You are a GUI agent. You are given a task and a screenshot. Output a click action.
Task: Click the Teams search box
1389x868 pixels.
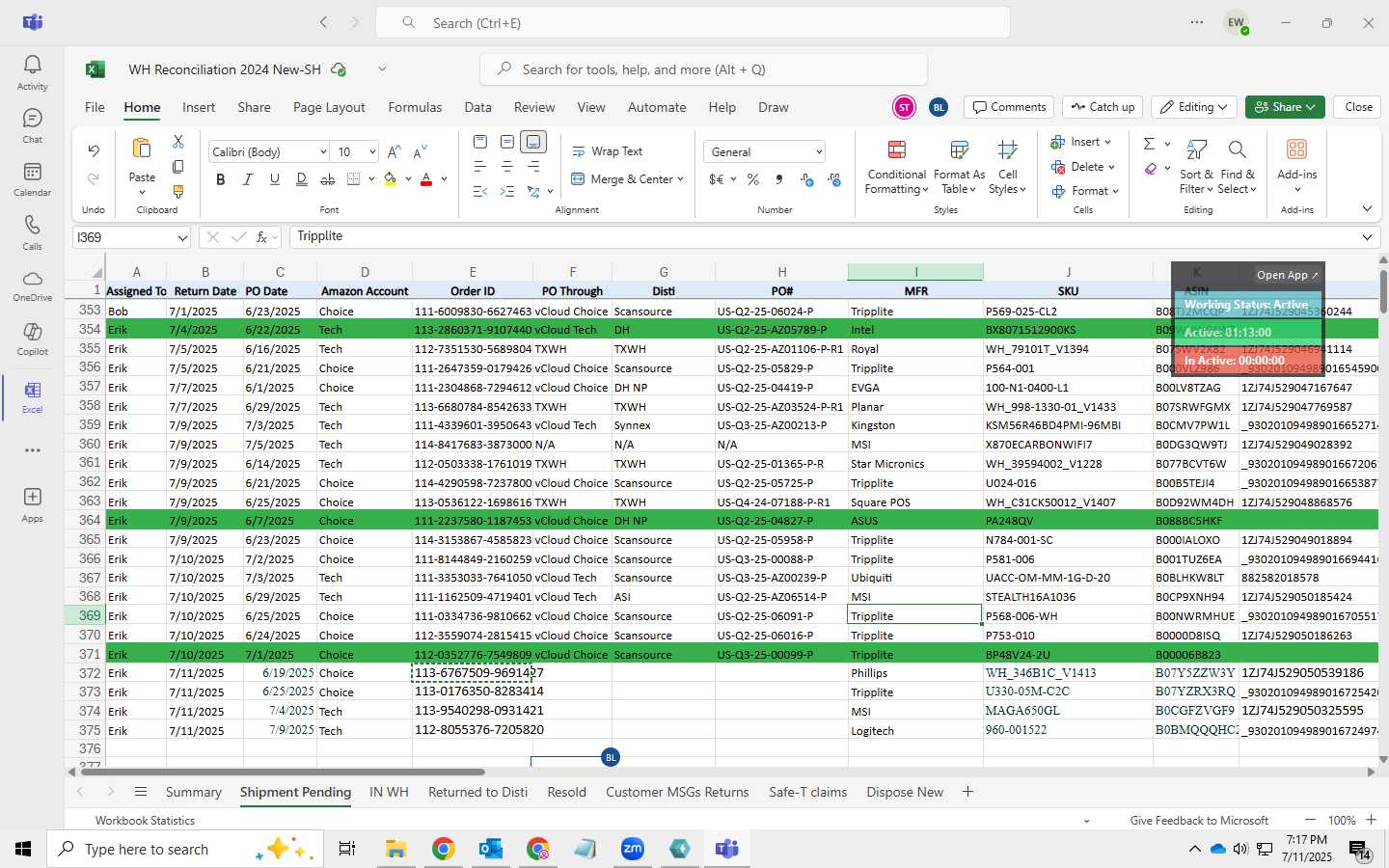coord(693,22)
